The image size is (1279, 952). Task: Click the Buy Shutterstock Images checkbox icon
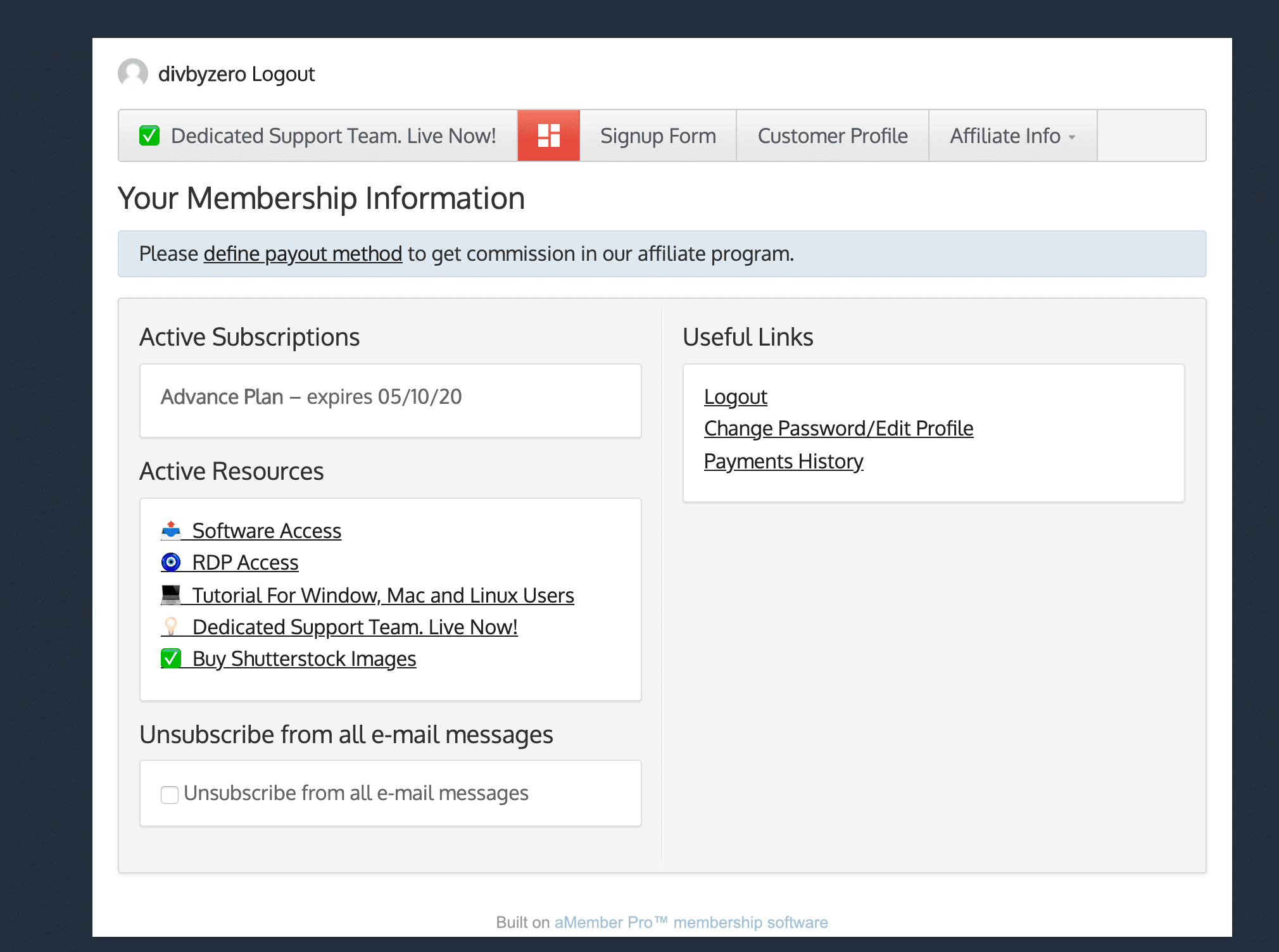pos(170,658)
